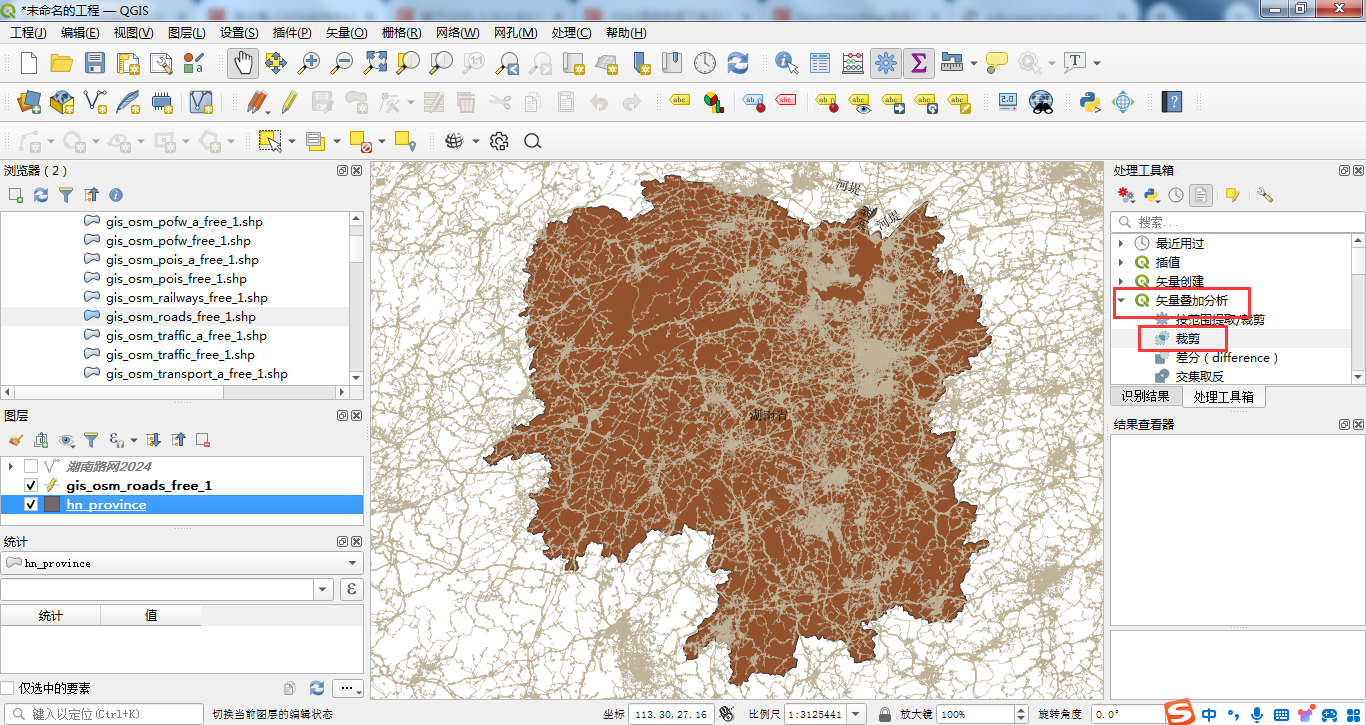This screenshot has width=1366, height=725.
Task: Enable the 湖南路网2024 layer checkbox
Action: tap(31, 467)
